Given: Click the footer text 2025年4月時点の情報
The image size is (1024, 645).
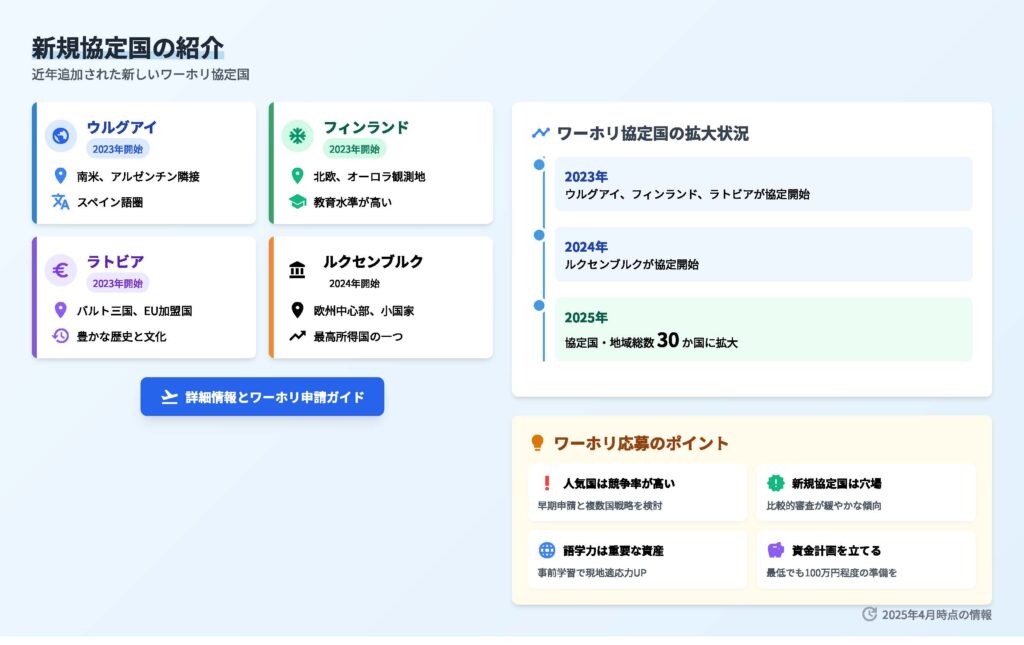Looking at the screenshot, I should [936, 614].
